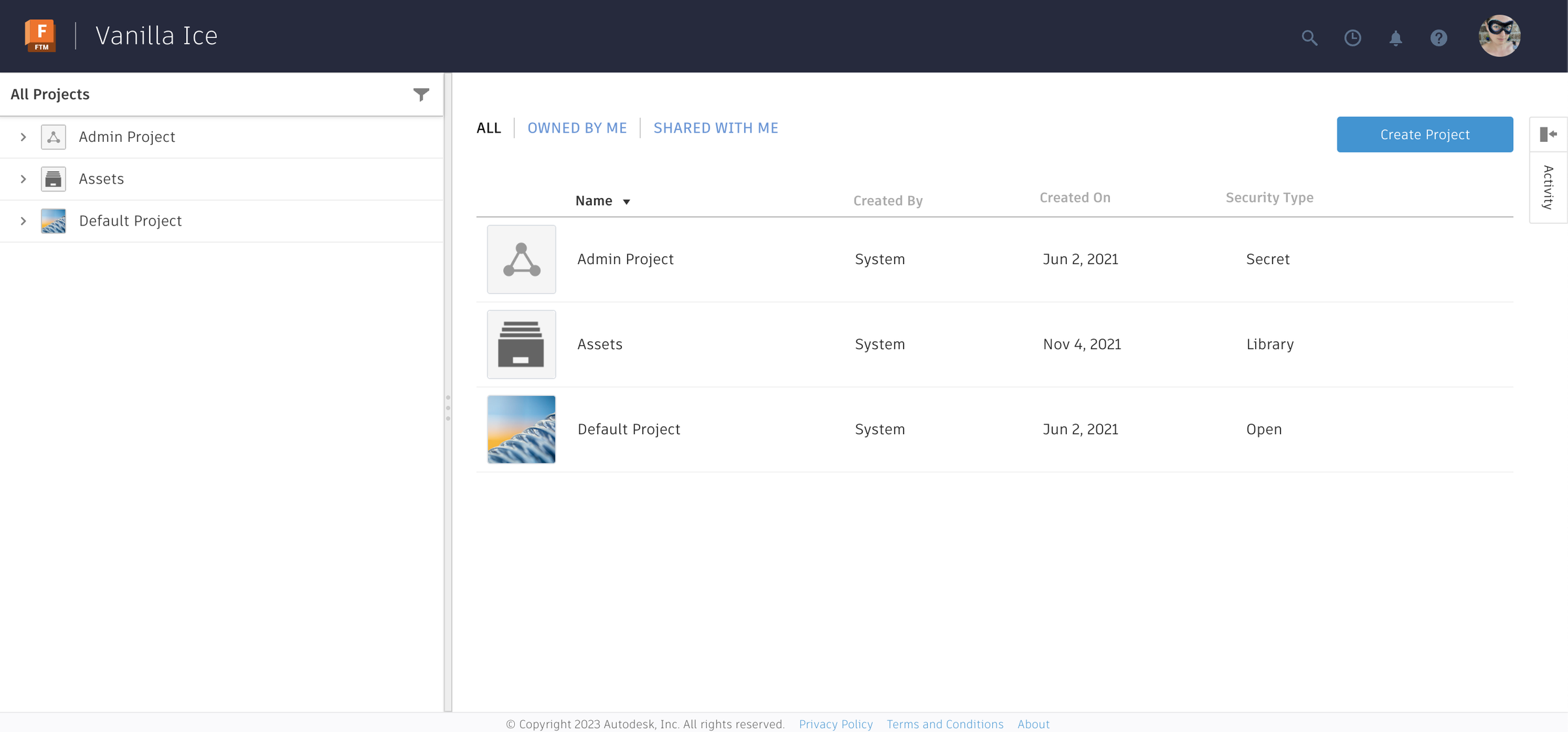
Task: Open the Terms and Conditions link
Action: 945,724
